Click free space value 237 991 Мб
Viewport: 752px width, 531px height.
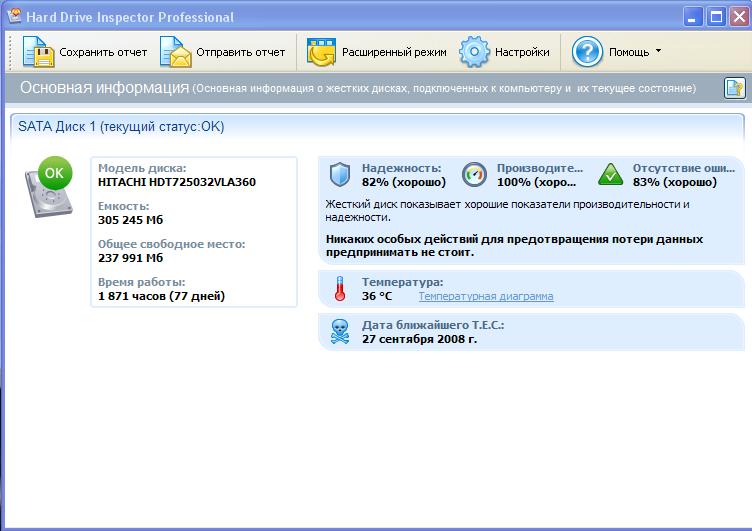click(130, 258)
